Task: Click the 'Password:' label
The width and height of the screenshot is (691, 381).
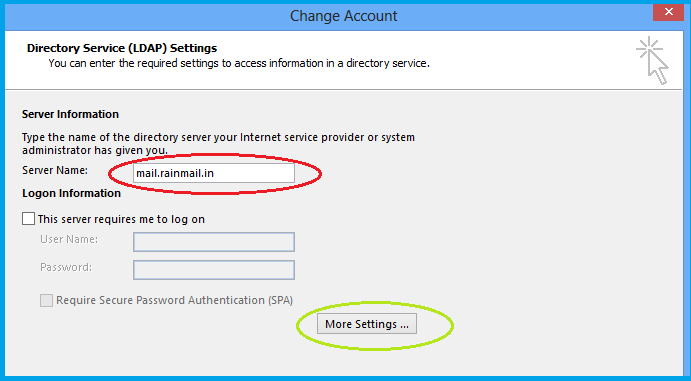Action: coord(66,267)
